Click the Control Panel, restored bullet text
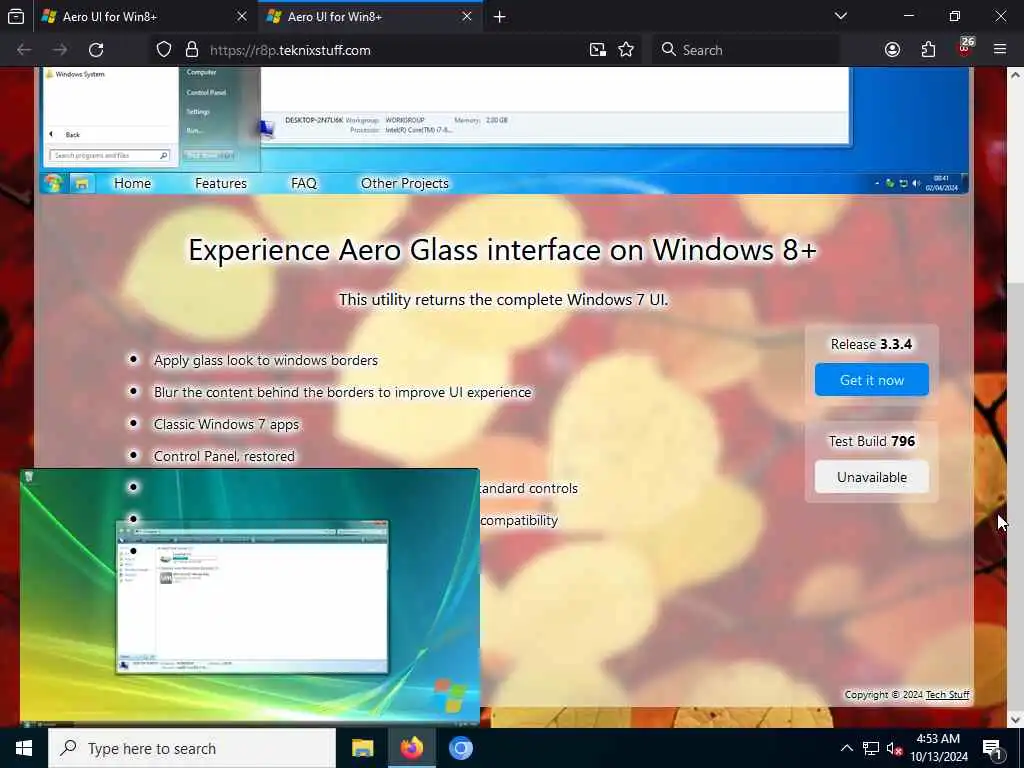Viewport: 1024px width, 768px height. (224, 456)
